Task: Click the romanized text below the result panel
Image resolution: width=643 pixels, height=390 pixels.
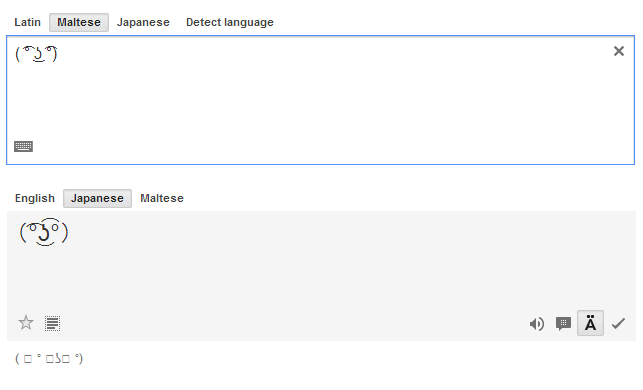Action: (x=49, y=358)
